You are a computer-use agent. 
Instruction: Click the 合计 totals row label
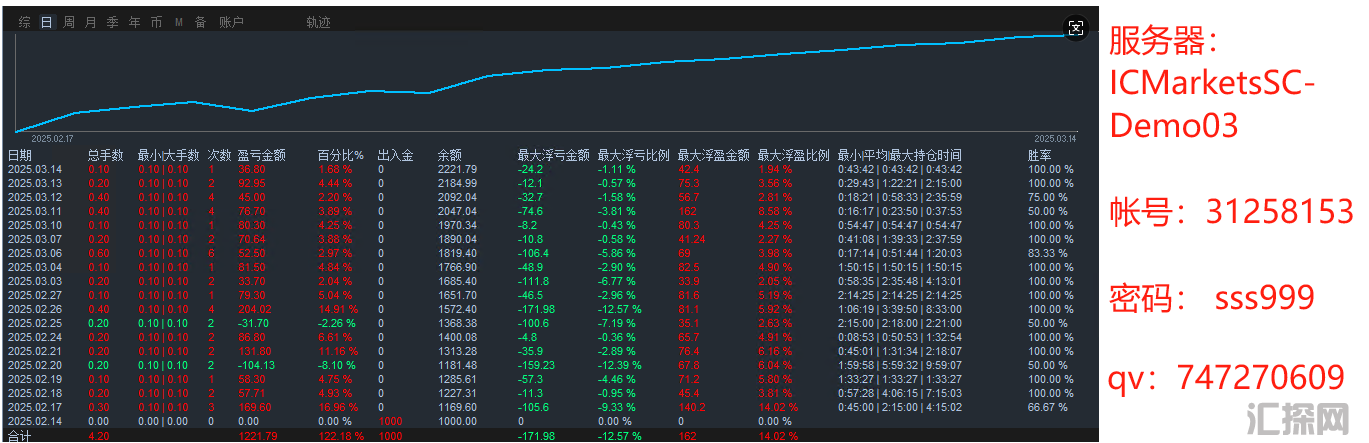[20, 436]
